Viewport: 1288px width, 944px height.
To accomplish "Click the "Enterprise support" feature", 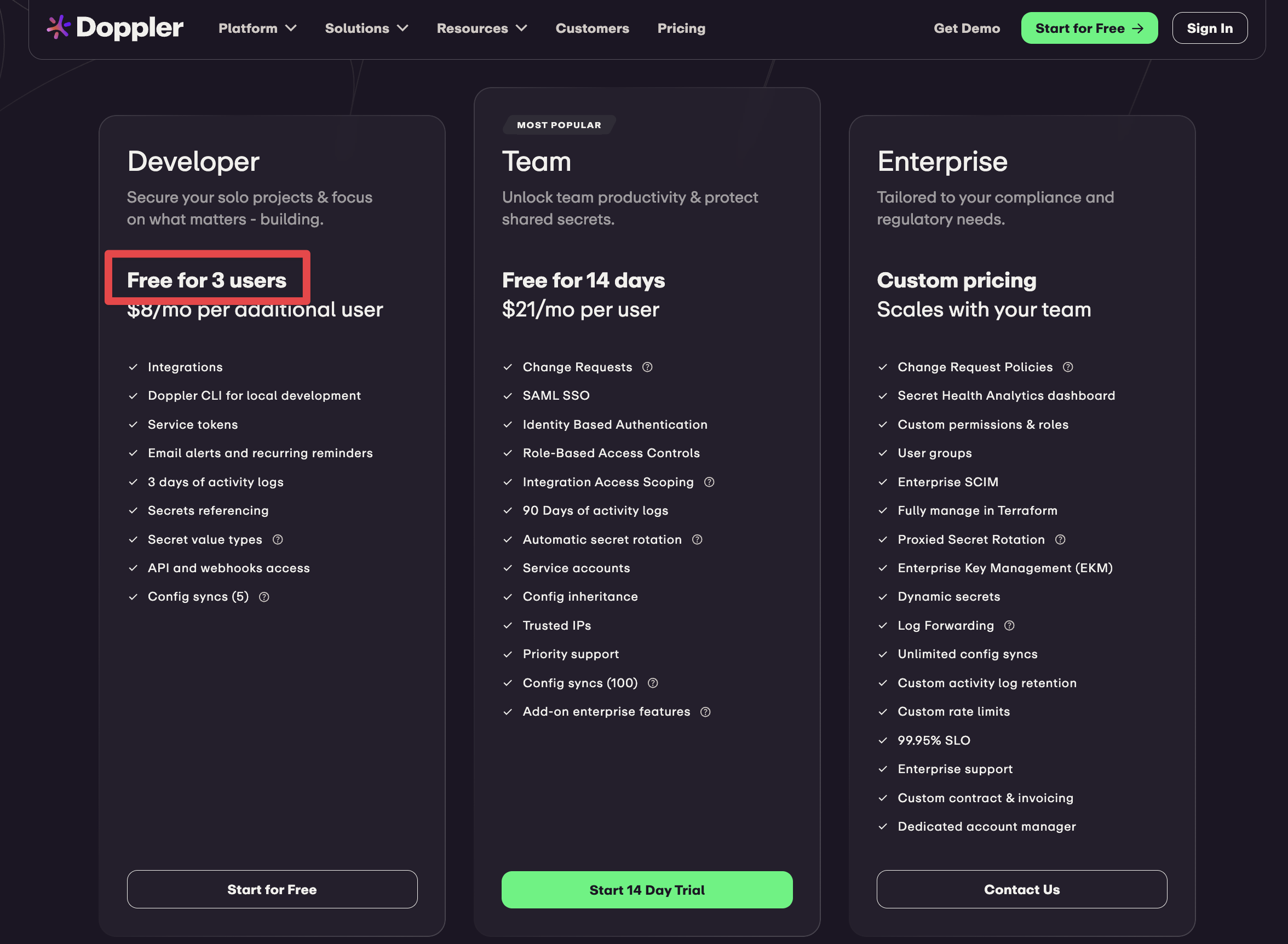I will point(955,769).
